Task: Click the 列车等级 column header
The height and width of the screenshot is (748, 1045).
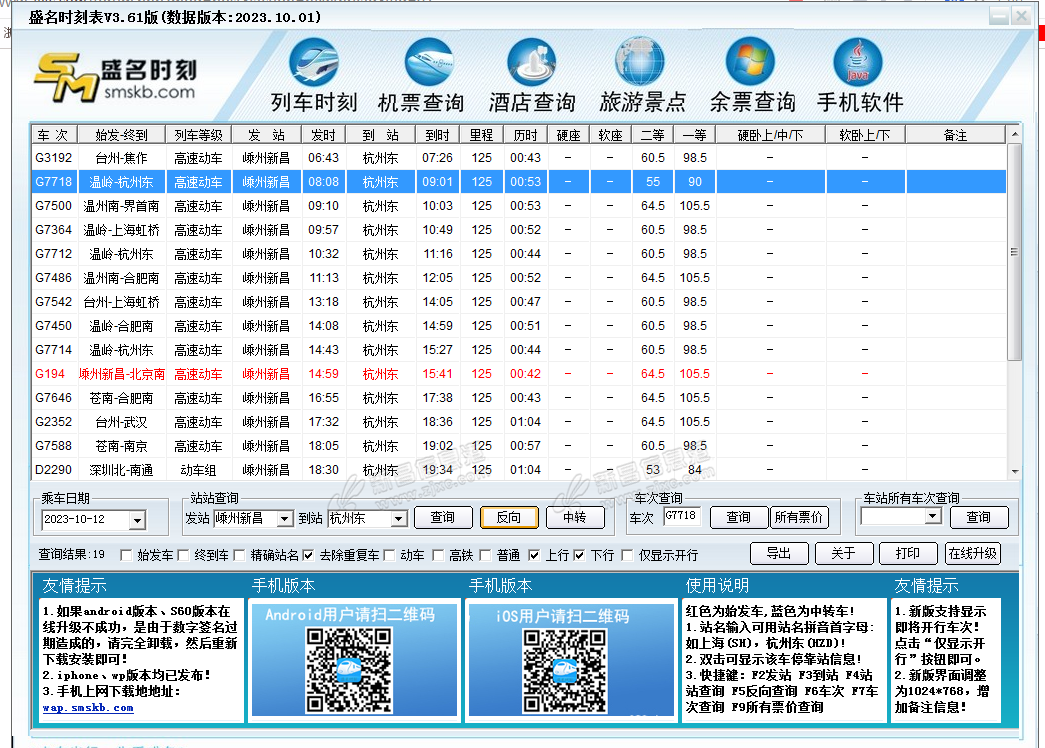Action: pos(198,135)
